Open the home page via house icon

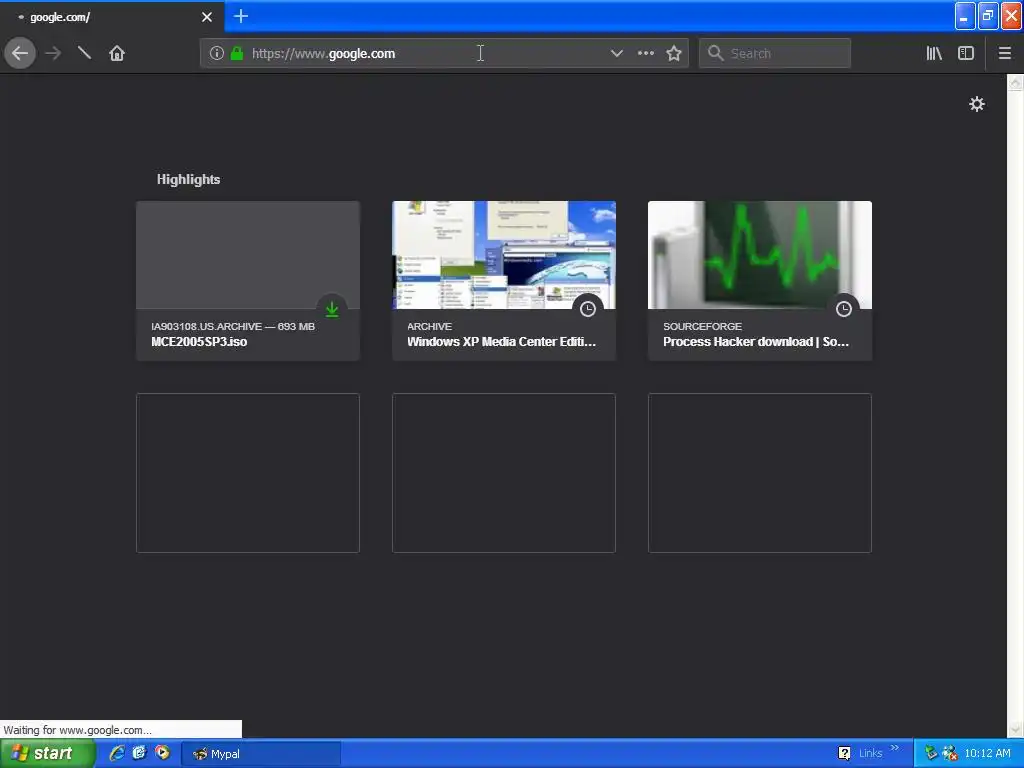pos(117,53)
